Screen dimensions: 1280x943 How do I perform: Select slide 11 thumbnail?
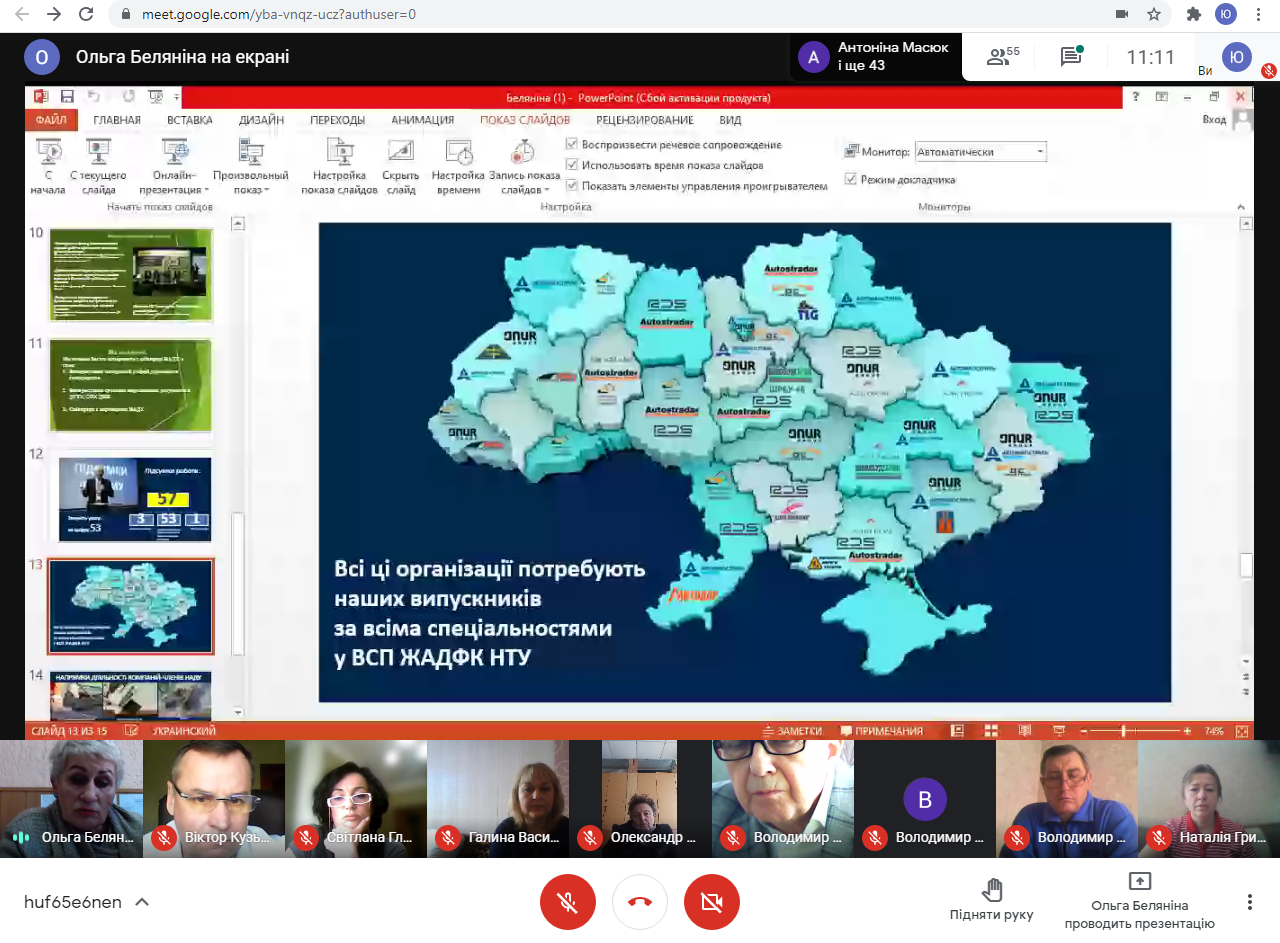point(131,385)
